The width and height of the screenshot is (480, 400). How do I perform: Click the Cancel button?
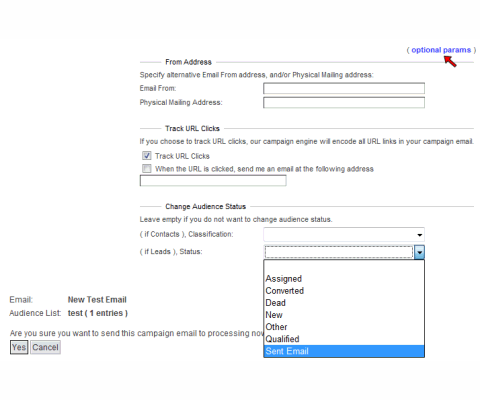[x=45, y=347]
